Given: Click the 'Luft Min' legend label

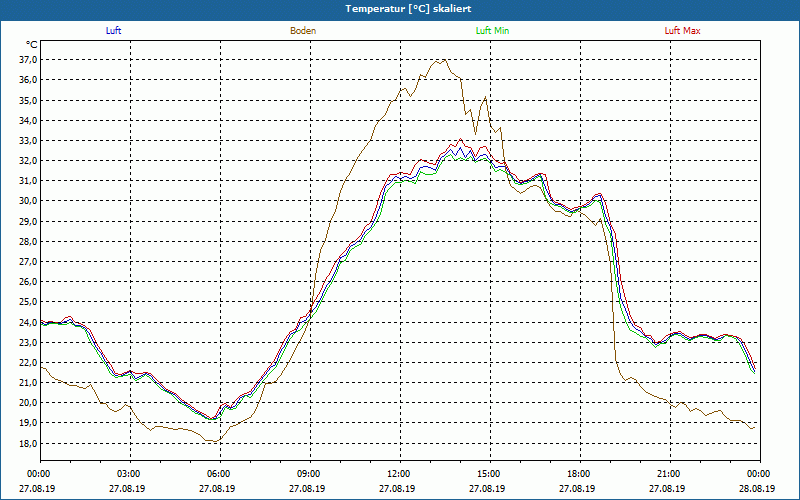Looking at the screenshot, I should coord(492,31).
